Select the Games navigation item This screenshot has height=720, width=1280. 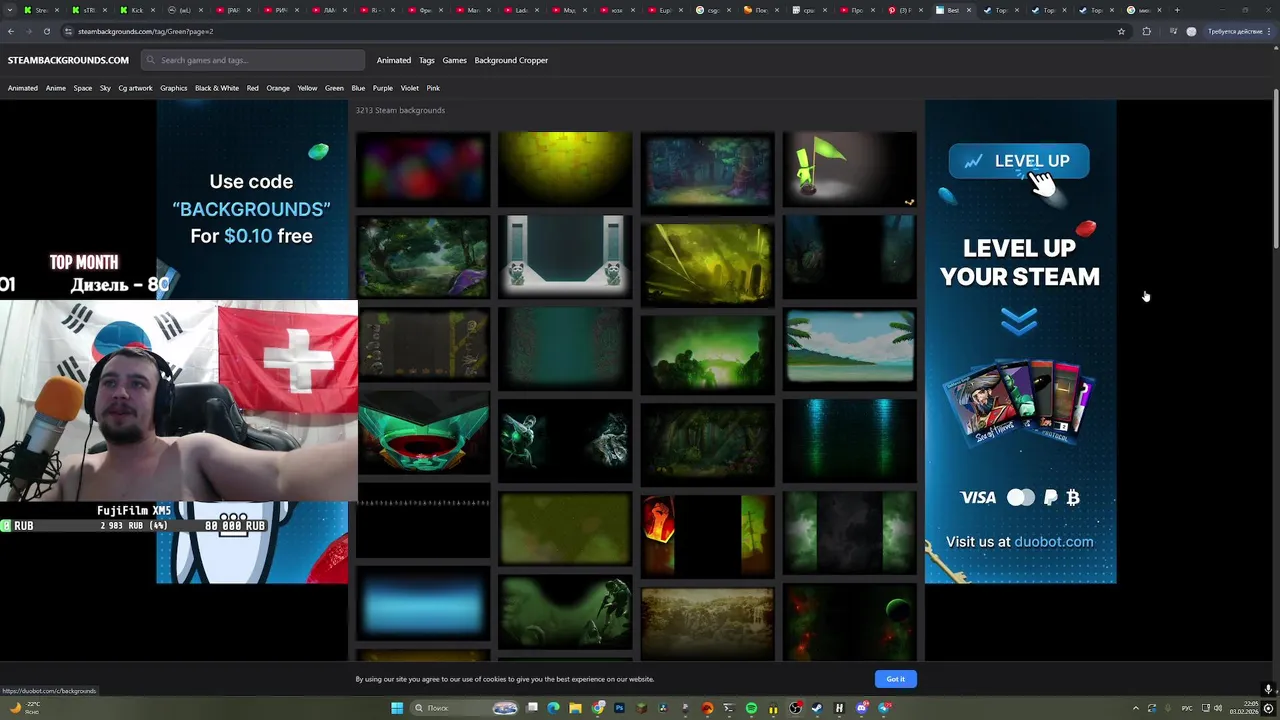(454, 60)
